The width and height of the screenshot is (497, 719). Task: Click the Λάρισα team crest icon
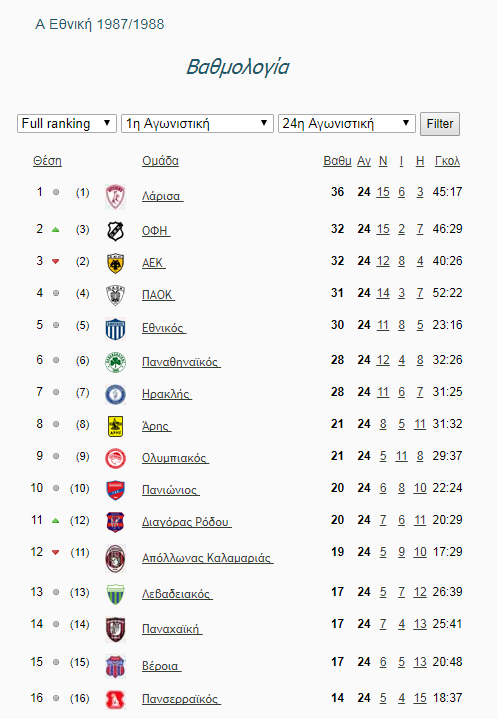point(115,196)
